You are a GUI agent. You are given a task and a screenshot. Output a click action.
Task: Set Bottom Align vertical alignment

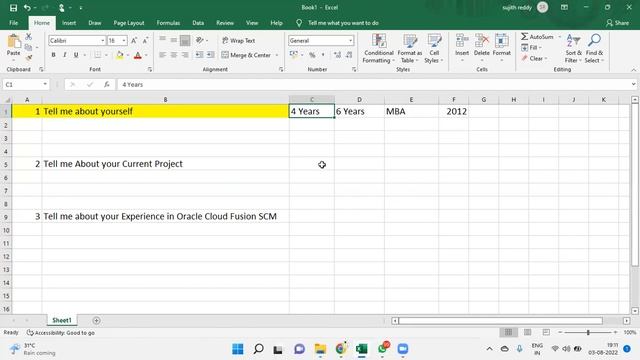point(185,40)
